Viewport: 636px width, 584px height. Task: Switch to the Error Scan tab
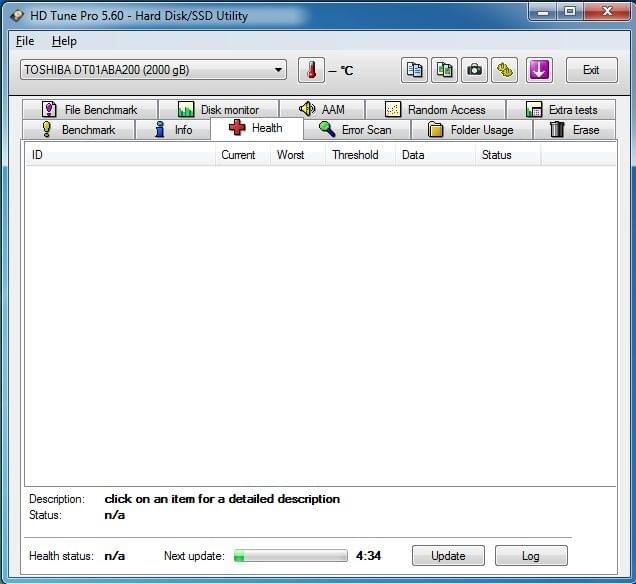pos(356,130)
